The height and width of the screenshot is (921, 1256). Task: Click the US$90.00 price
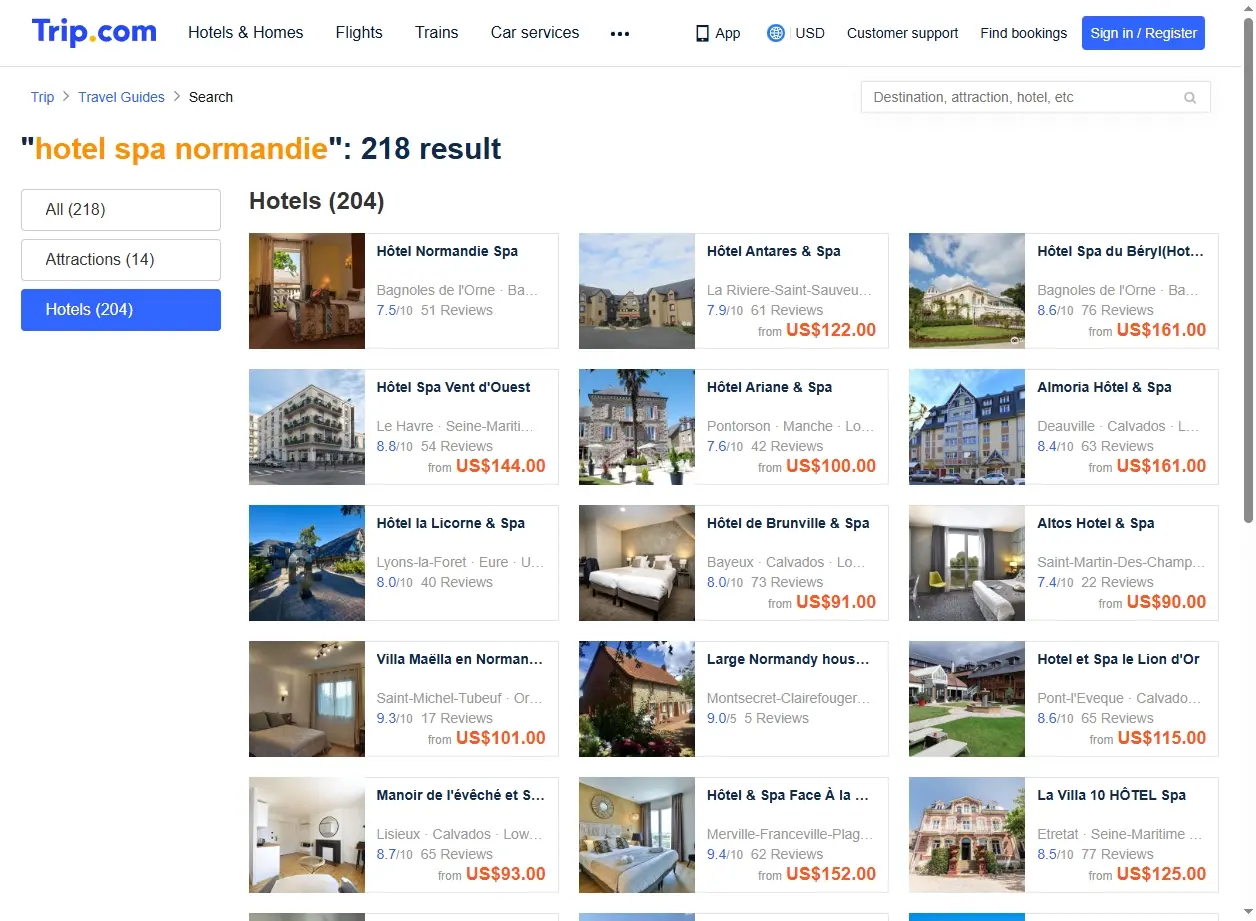point(1166,602)
